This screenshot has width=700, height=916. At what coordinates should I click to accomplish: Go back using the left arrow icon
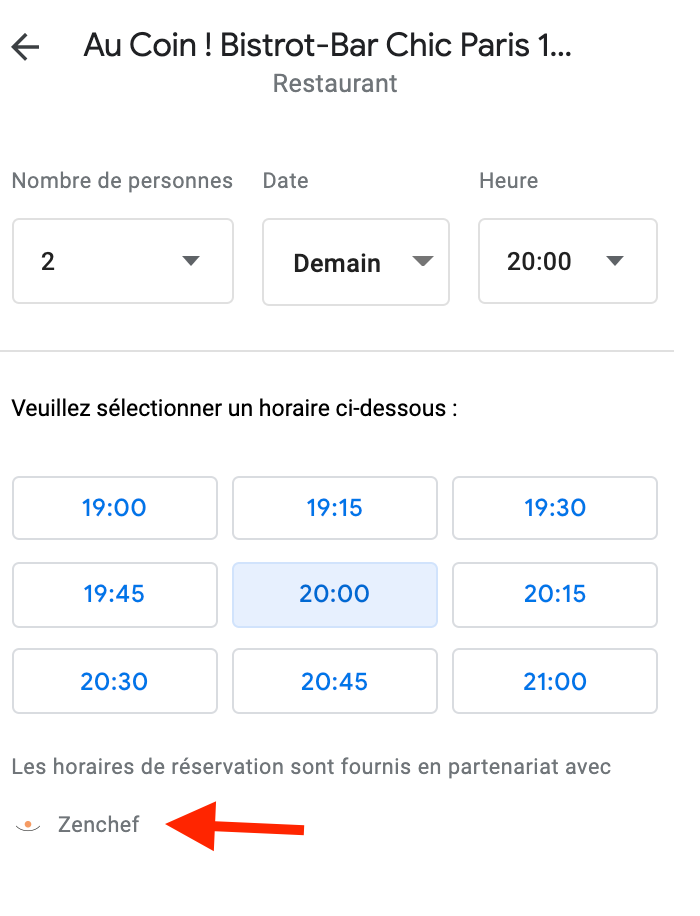tap(25, 47)
